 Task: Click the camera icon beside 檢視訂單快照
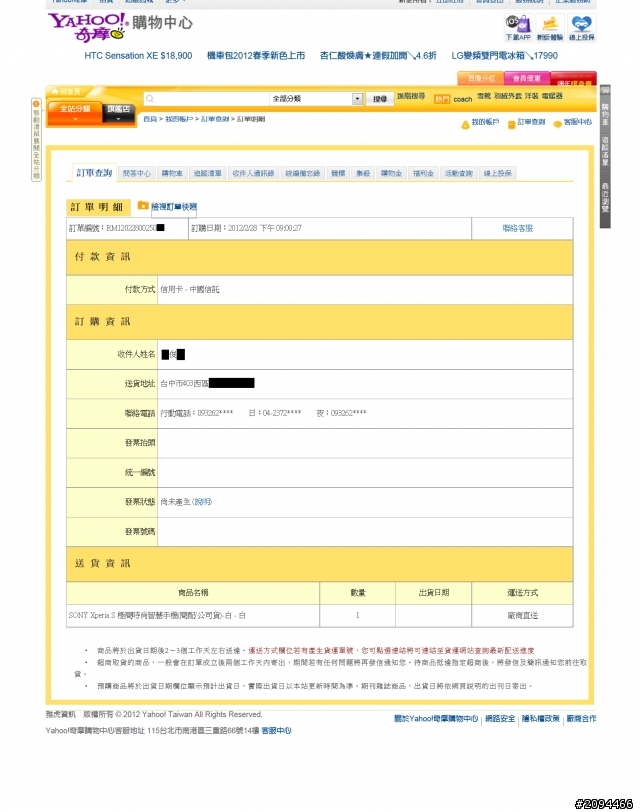[143, 206]
